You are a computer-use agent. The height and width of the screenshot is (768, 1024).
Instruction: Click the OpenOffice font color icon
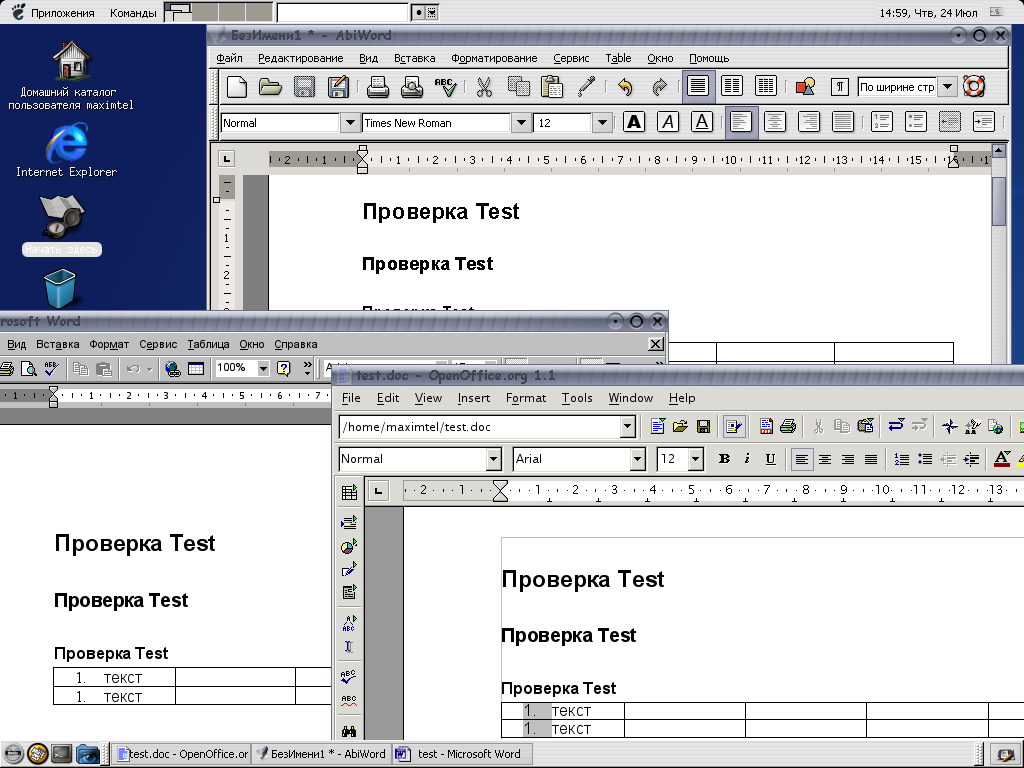point(1001,459)
